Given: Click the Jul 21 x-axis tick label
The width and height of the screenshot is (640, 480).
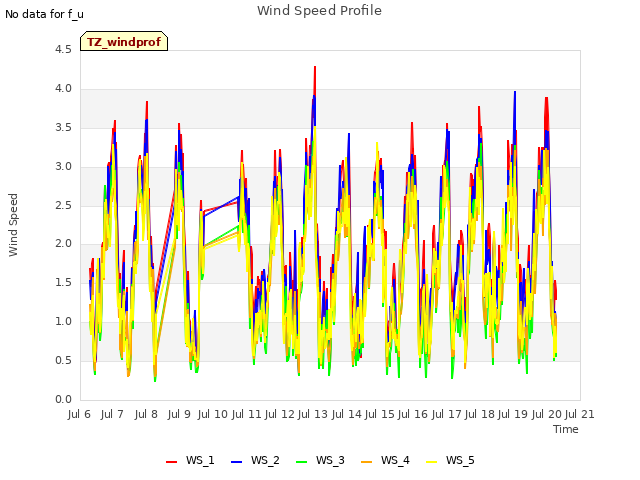Looking at the screenshot, I should 579,414.
